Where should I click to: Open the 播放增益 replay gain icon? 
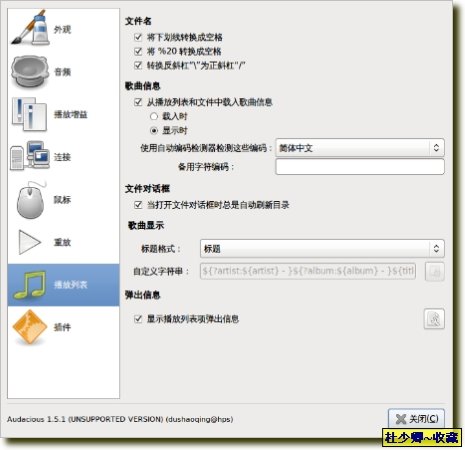tap(29, 114)
